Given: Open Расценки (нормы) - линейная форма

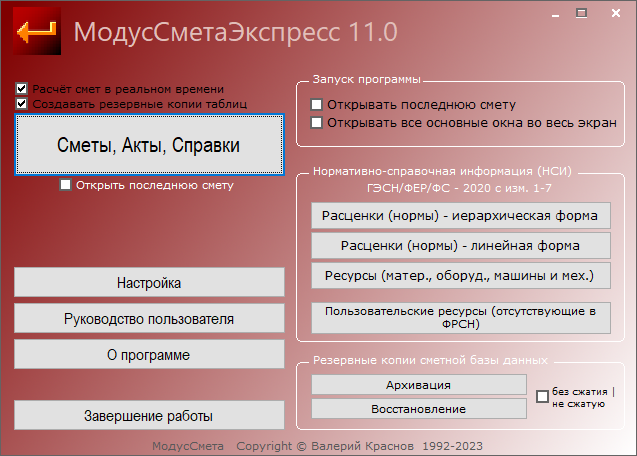Looking at the screenshot, I should pos(461,246).
